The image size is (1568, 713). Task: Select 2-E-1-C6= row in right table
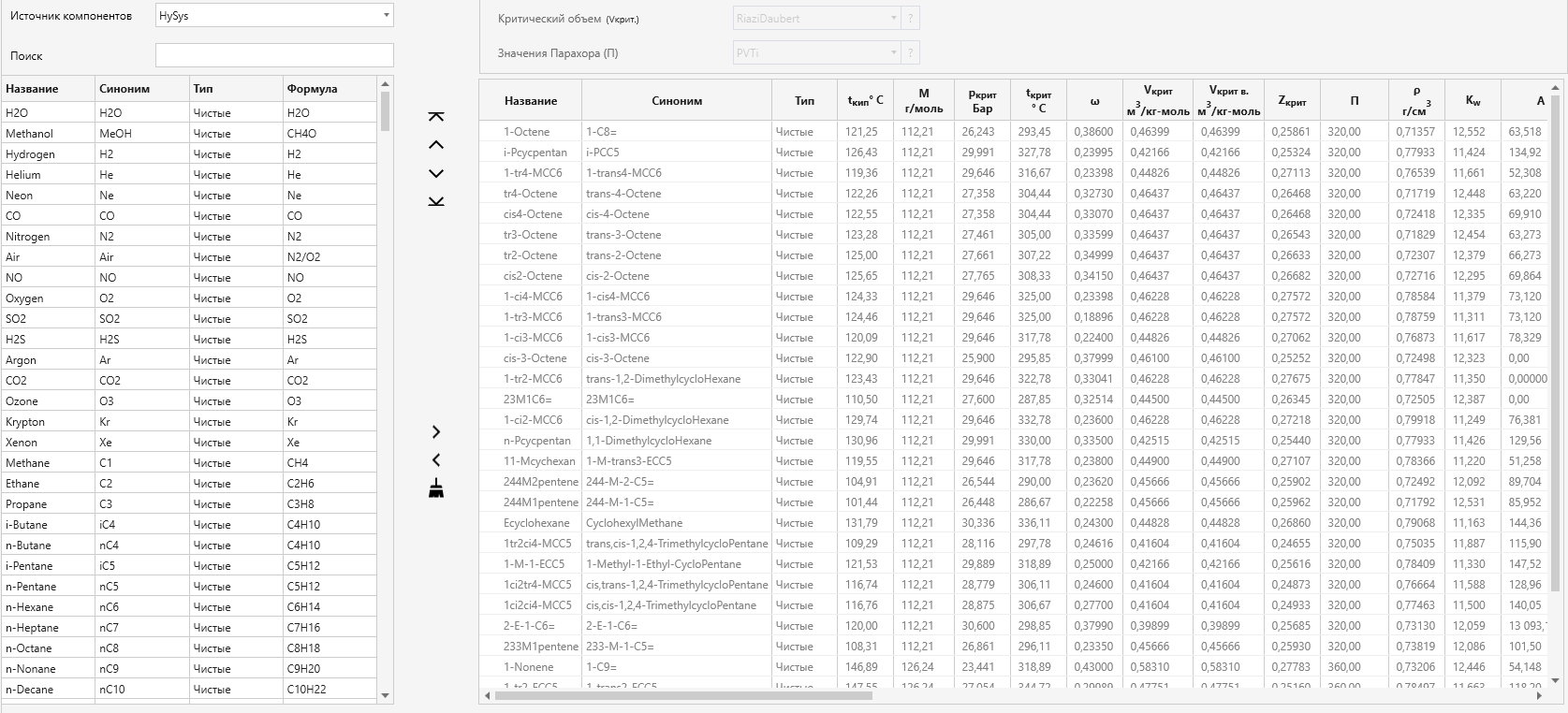(x=1014, y=625)
